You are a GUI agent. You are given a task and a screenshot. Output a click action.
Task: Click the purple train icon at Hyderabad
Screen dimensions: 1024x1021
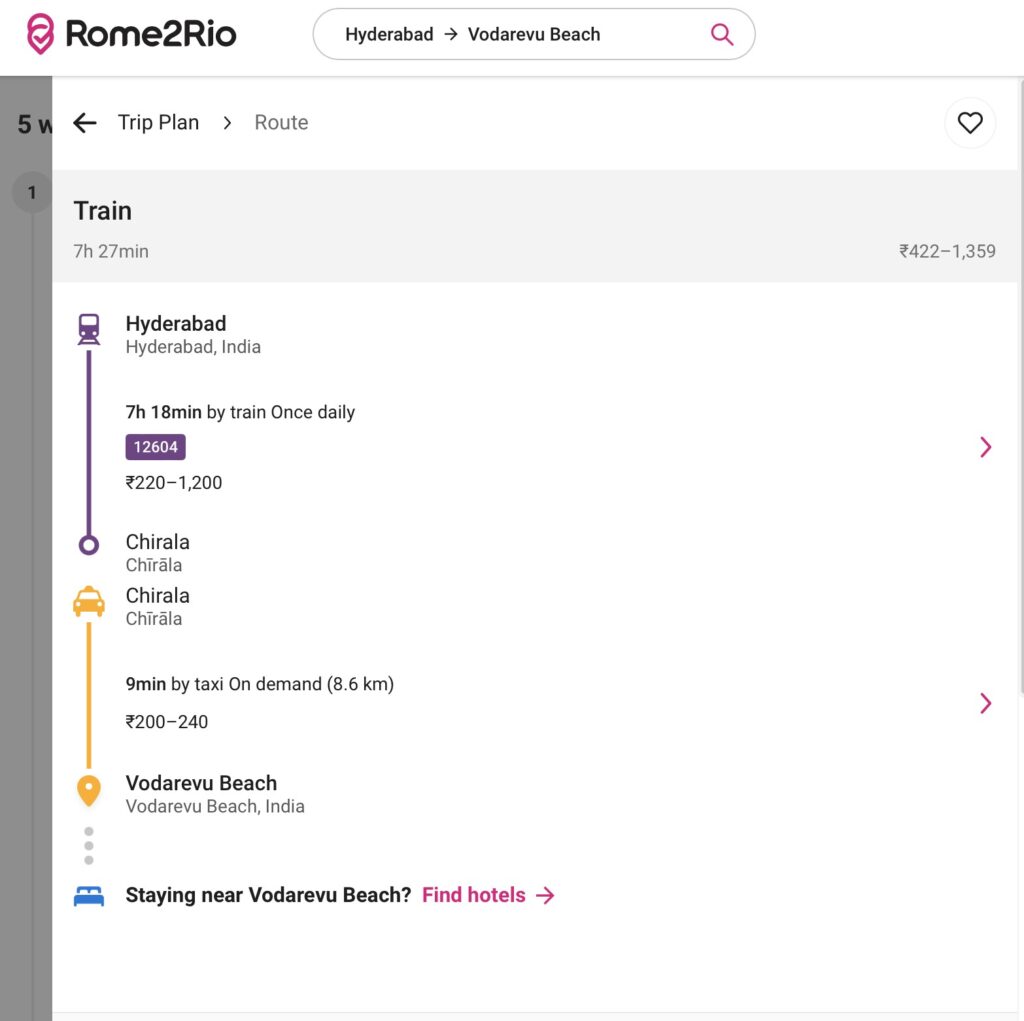point(89,329)
